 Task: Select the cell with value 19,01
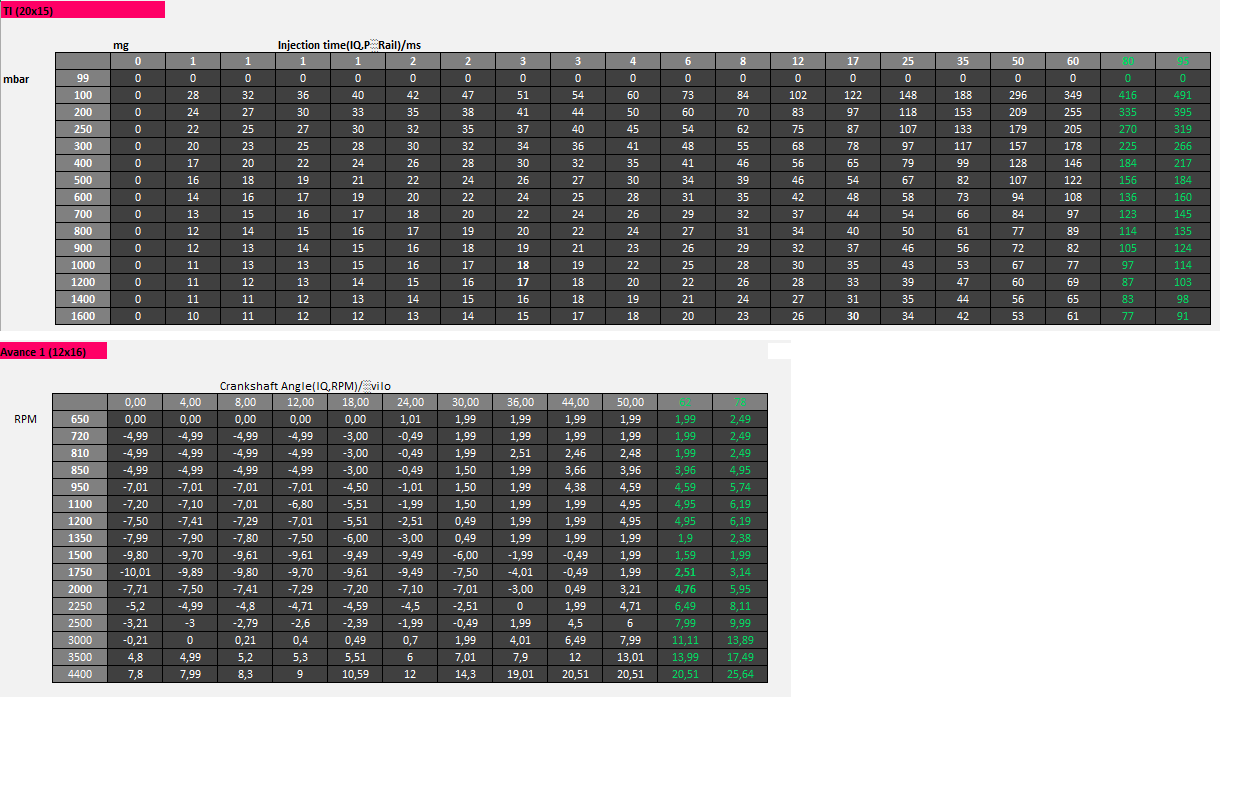coord(520,674)
